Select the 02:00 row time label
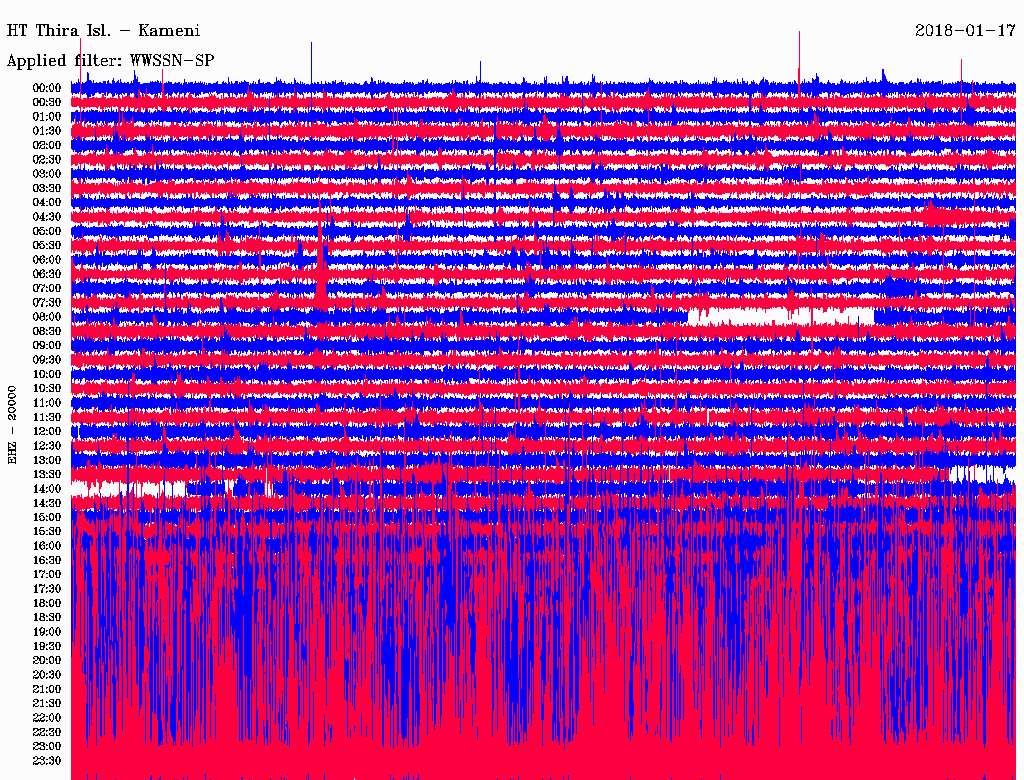The width and height of the screenshot is (1024, 780). (x=47, y=145)
